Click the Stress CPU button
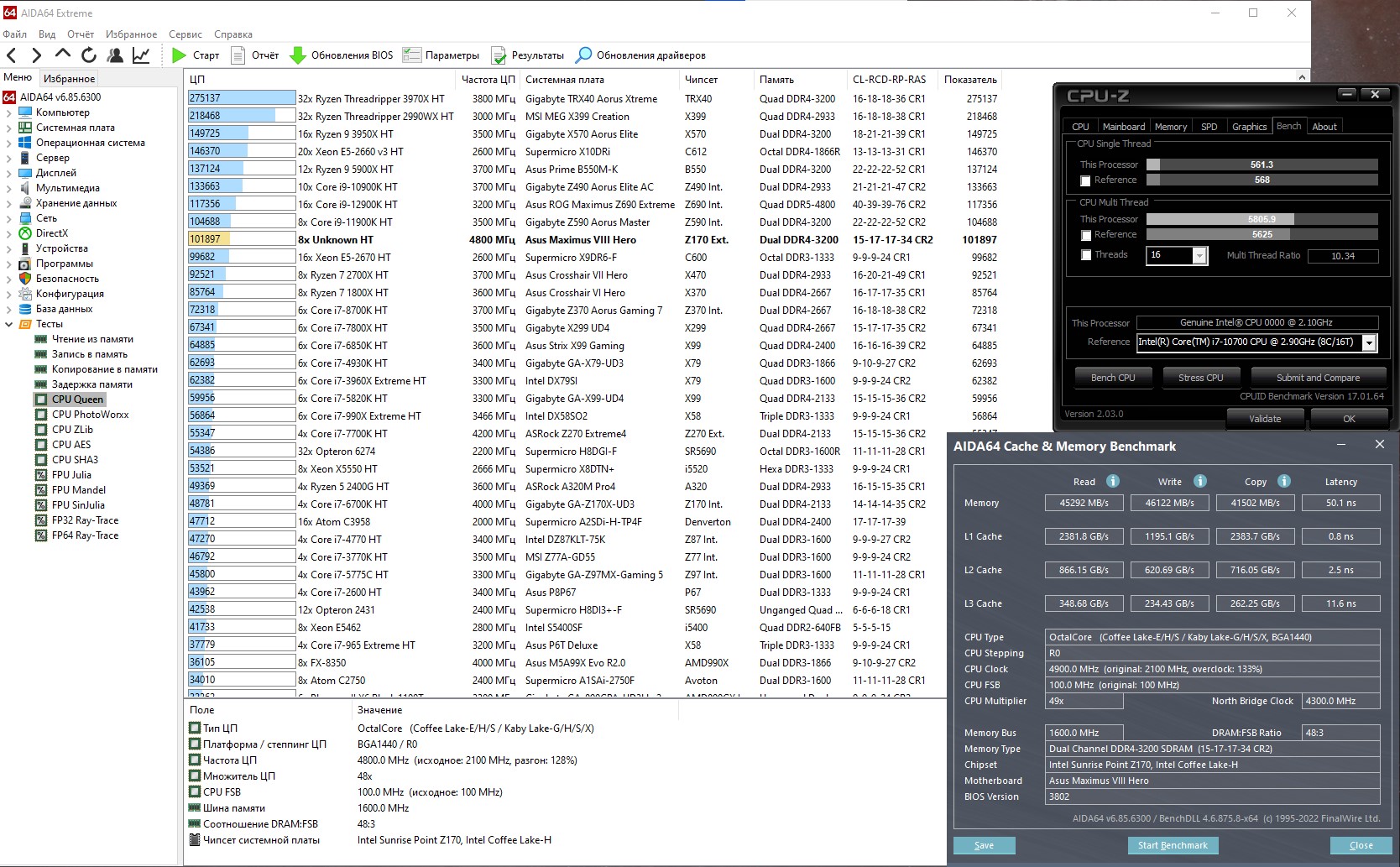 pos(1200,378)
